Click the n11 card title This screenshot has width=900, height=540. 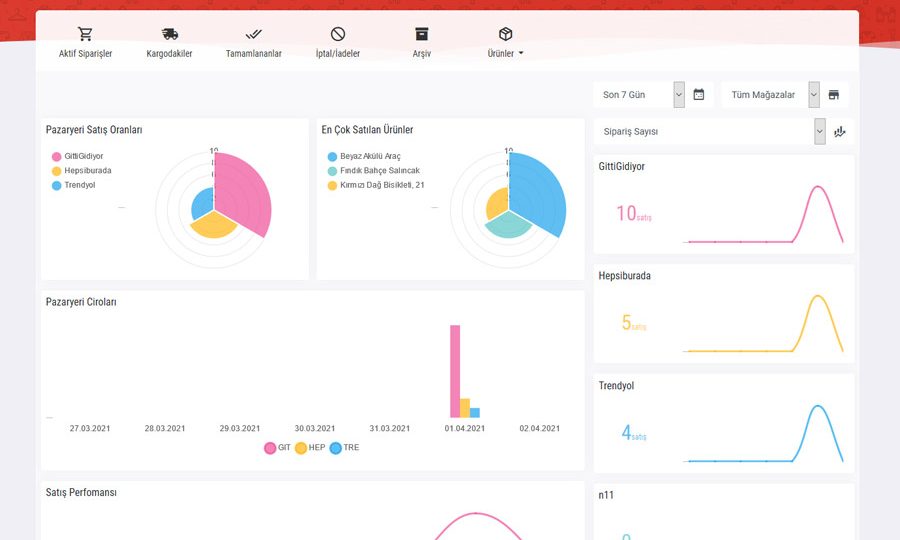(606, 495)
